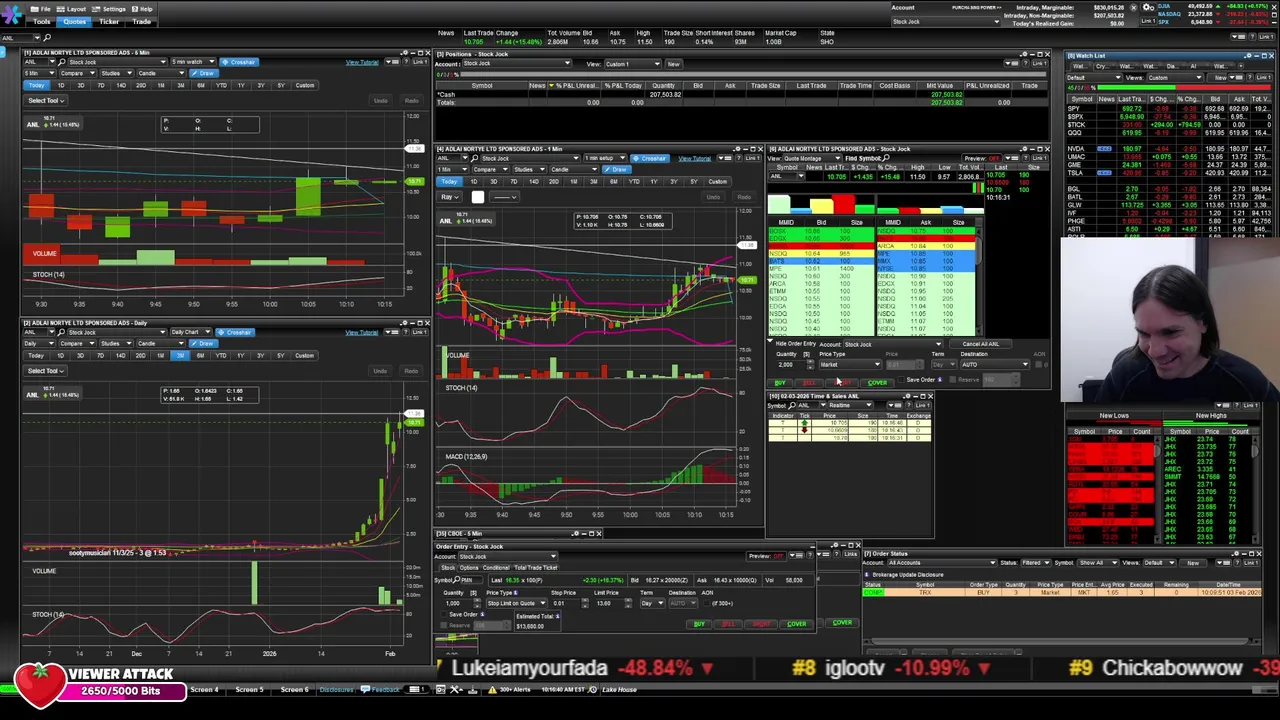
Task: Click SHORT button in Order Entry window
Action: (x=763, y=624)
